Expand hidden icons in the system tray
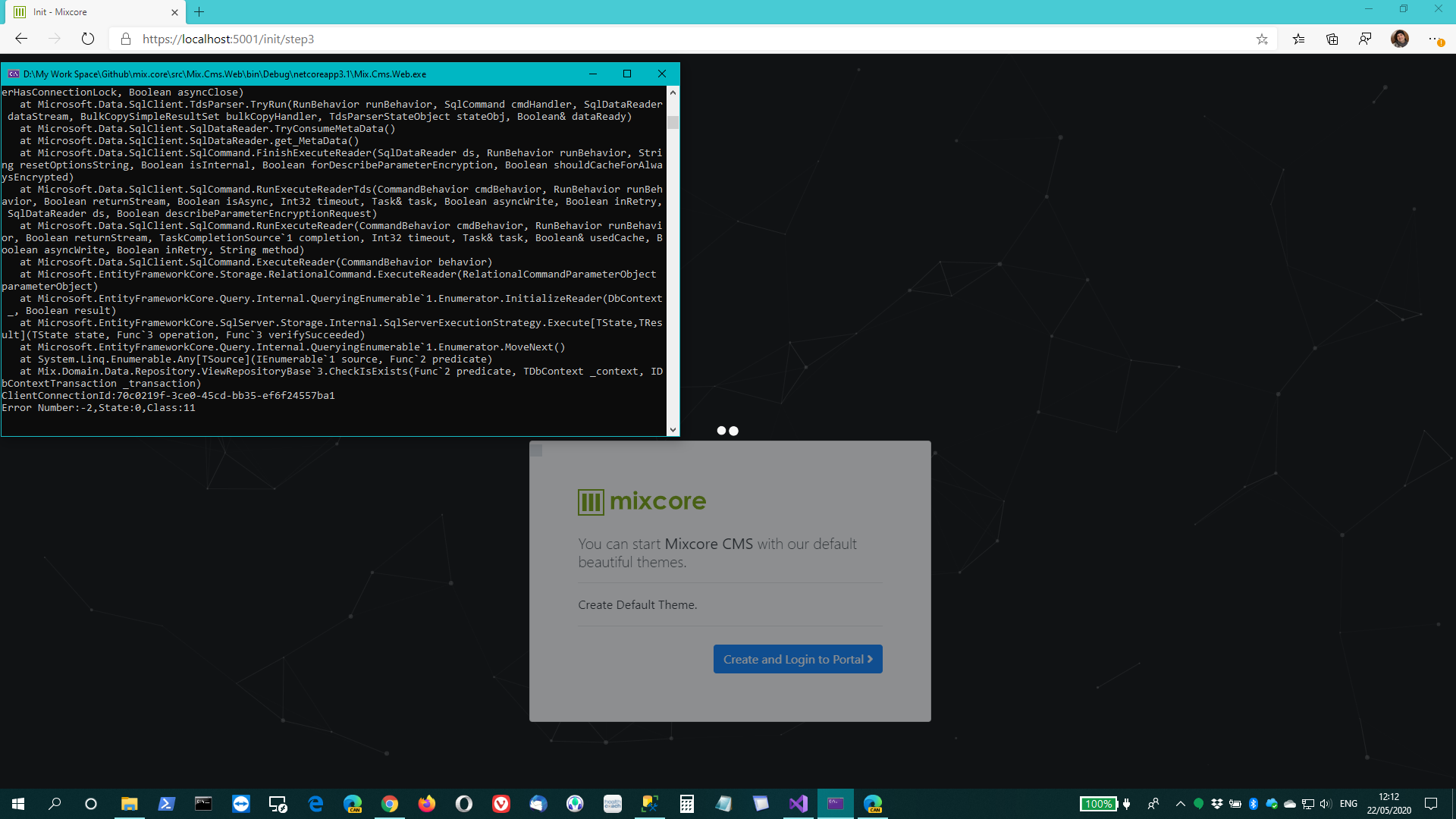The height and width of the screenshot is (819, 1456). coord(1181,803)
